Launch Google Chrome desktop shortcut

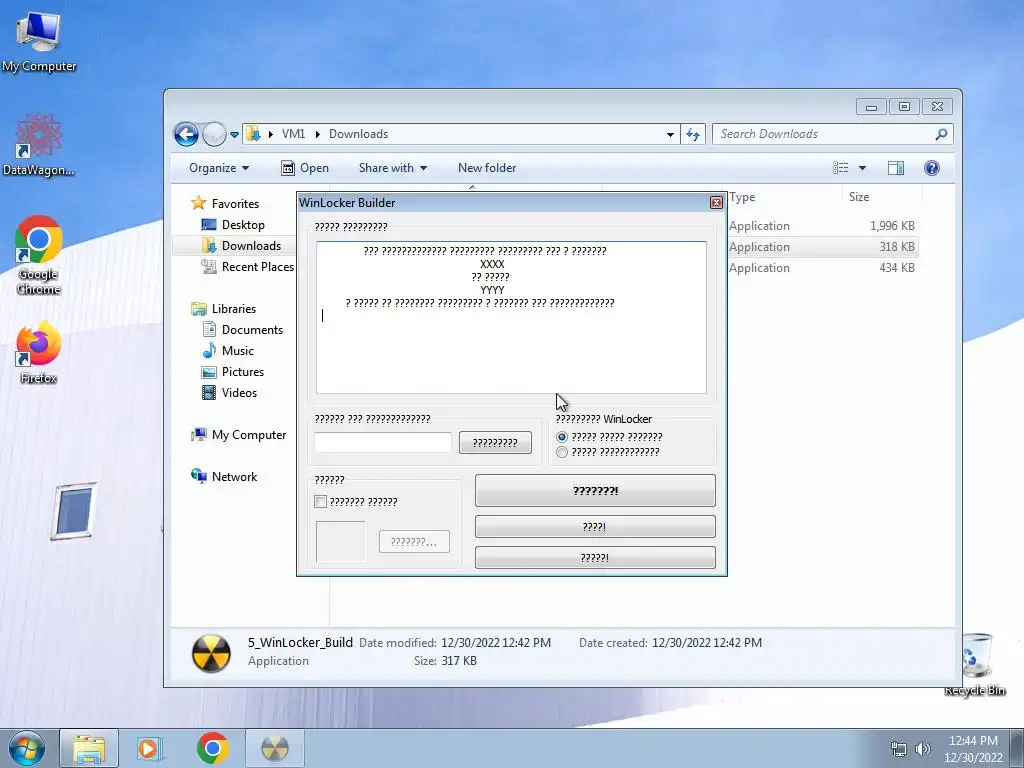(39, 255)
